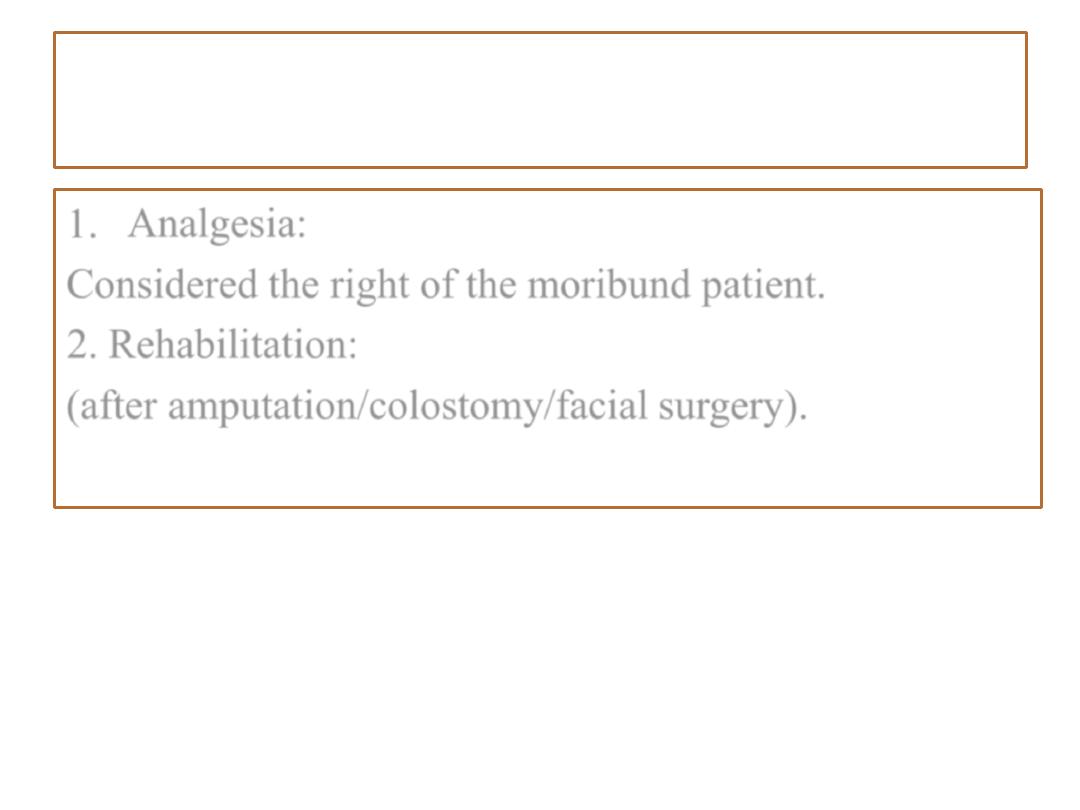The width and height of the screenshot is (1080, 810).
Task: Click the word 'of' in the second line
Action: pyautogui.click(x=439, y=284)
